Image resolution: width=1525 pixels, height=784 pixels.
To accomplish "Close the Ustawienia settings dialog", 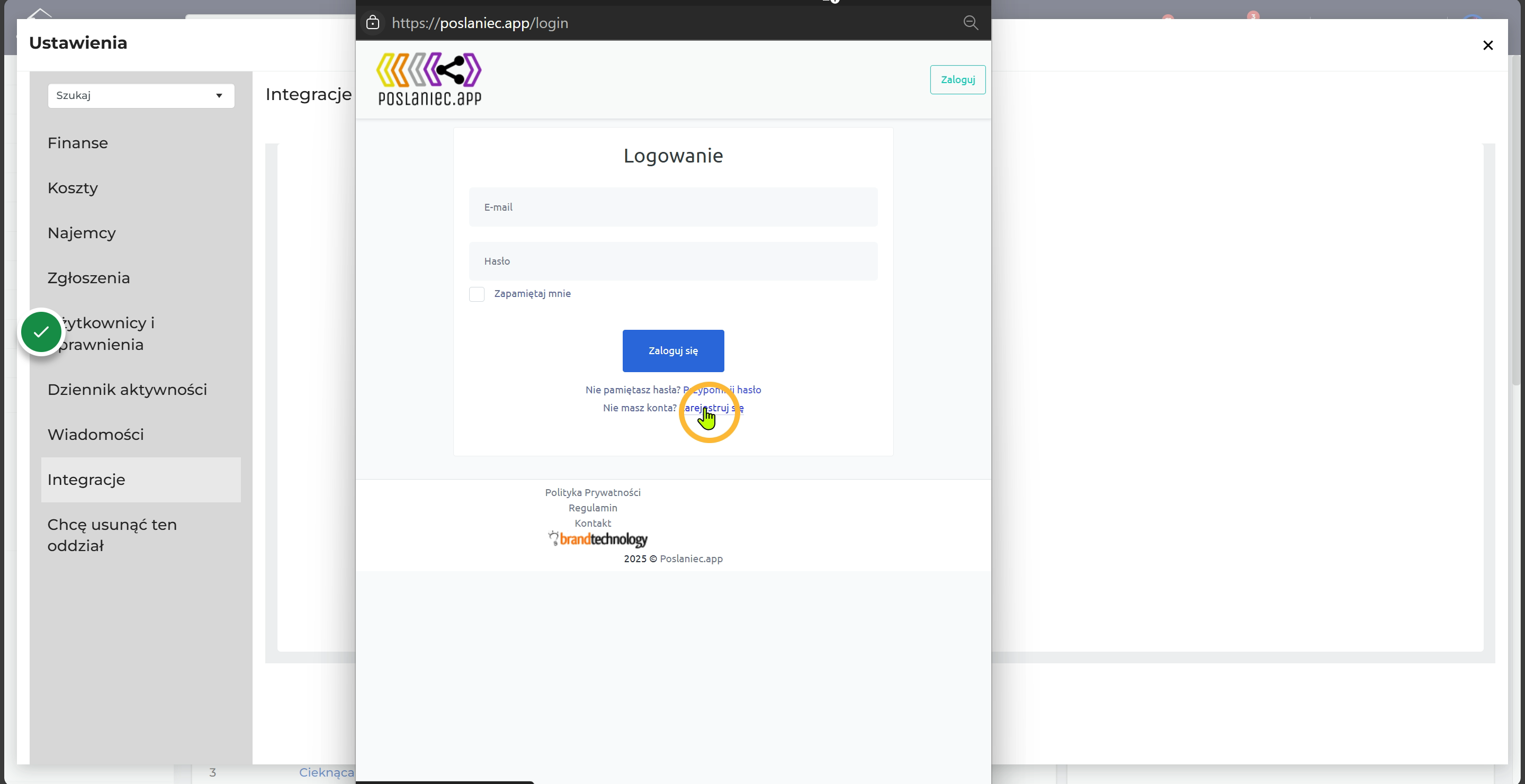I will [x=1488, y=45].
